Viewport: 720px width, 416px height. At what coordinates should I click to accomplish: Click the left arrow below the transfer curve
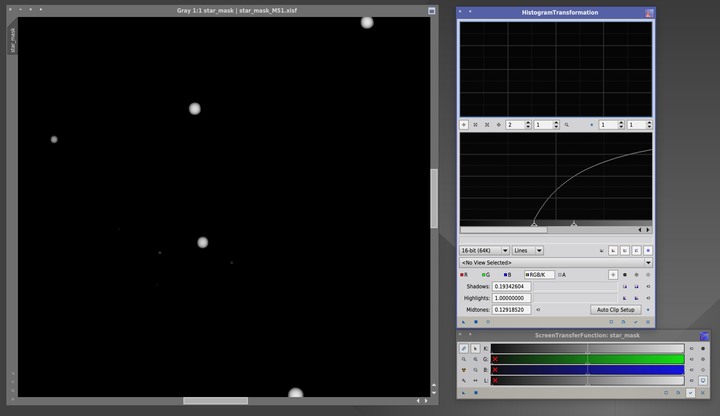(640, 230)
